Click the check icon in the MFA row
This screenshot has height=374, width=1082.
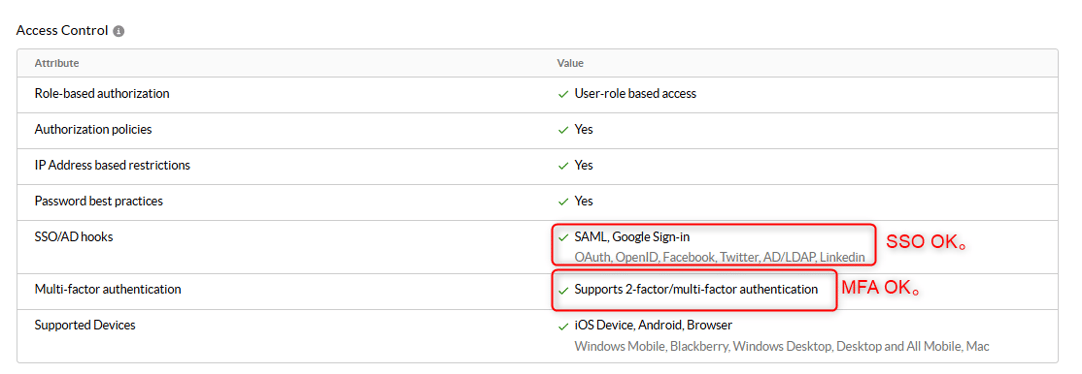click(563, 290)
